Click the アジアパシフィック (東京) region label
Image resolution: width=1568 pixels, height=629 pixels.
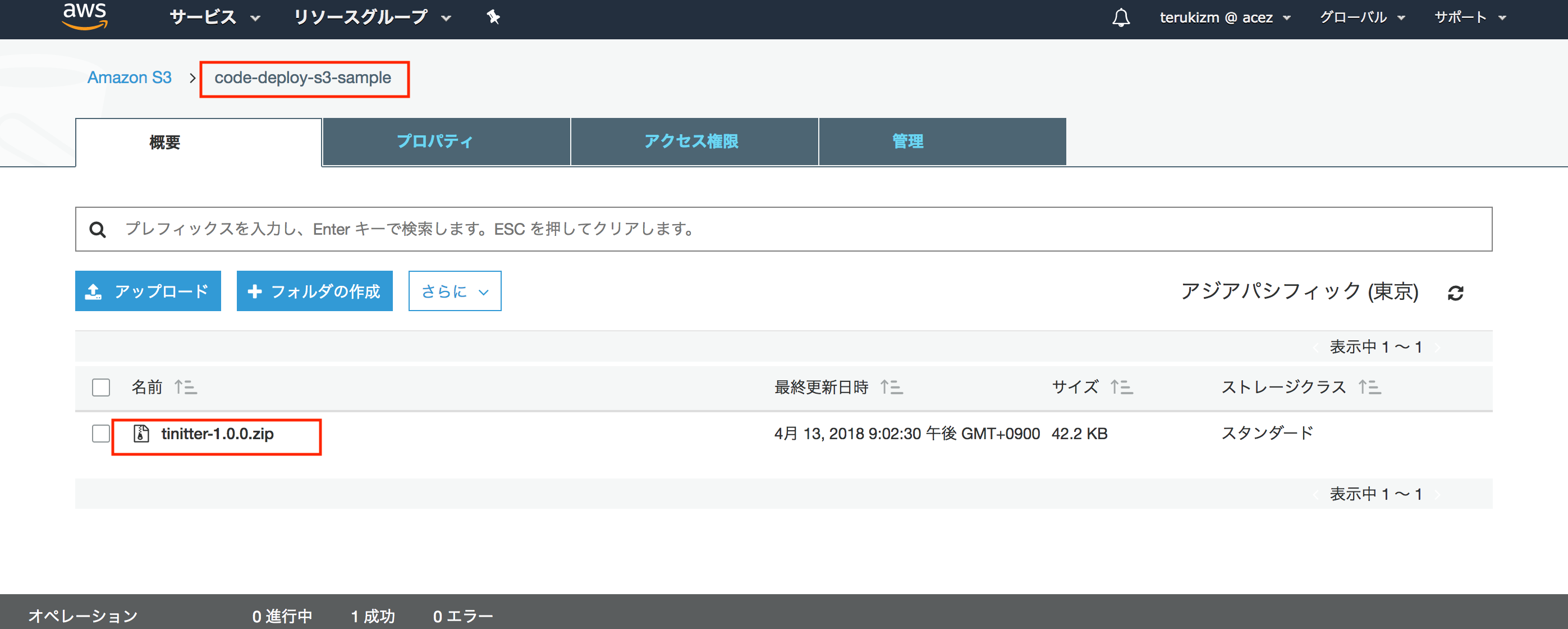[x=1300, y=291]
